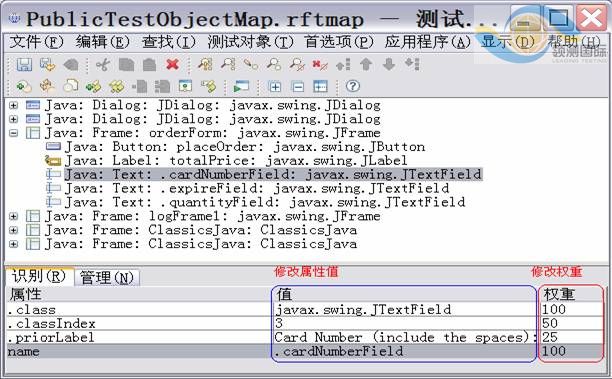Viewport: 612px width, 379px height.
Task: Select the totalPrice JLabel tree item
Action: (x=236, y=161)
